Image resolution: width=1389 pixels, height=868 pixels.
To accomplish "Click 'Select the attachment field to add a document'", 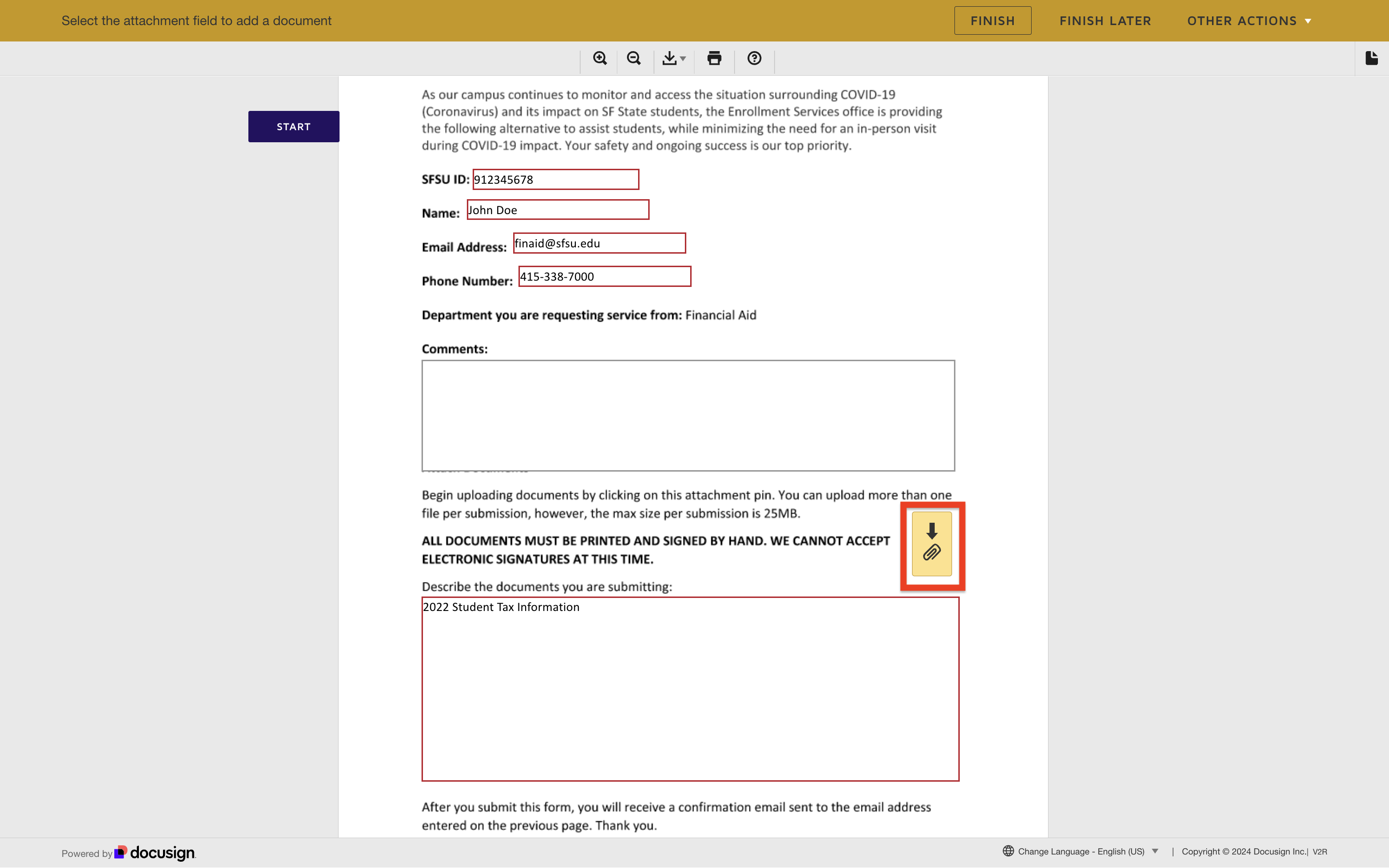I will point(196,21).
